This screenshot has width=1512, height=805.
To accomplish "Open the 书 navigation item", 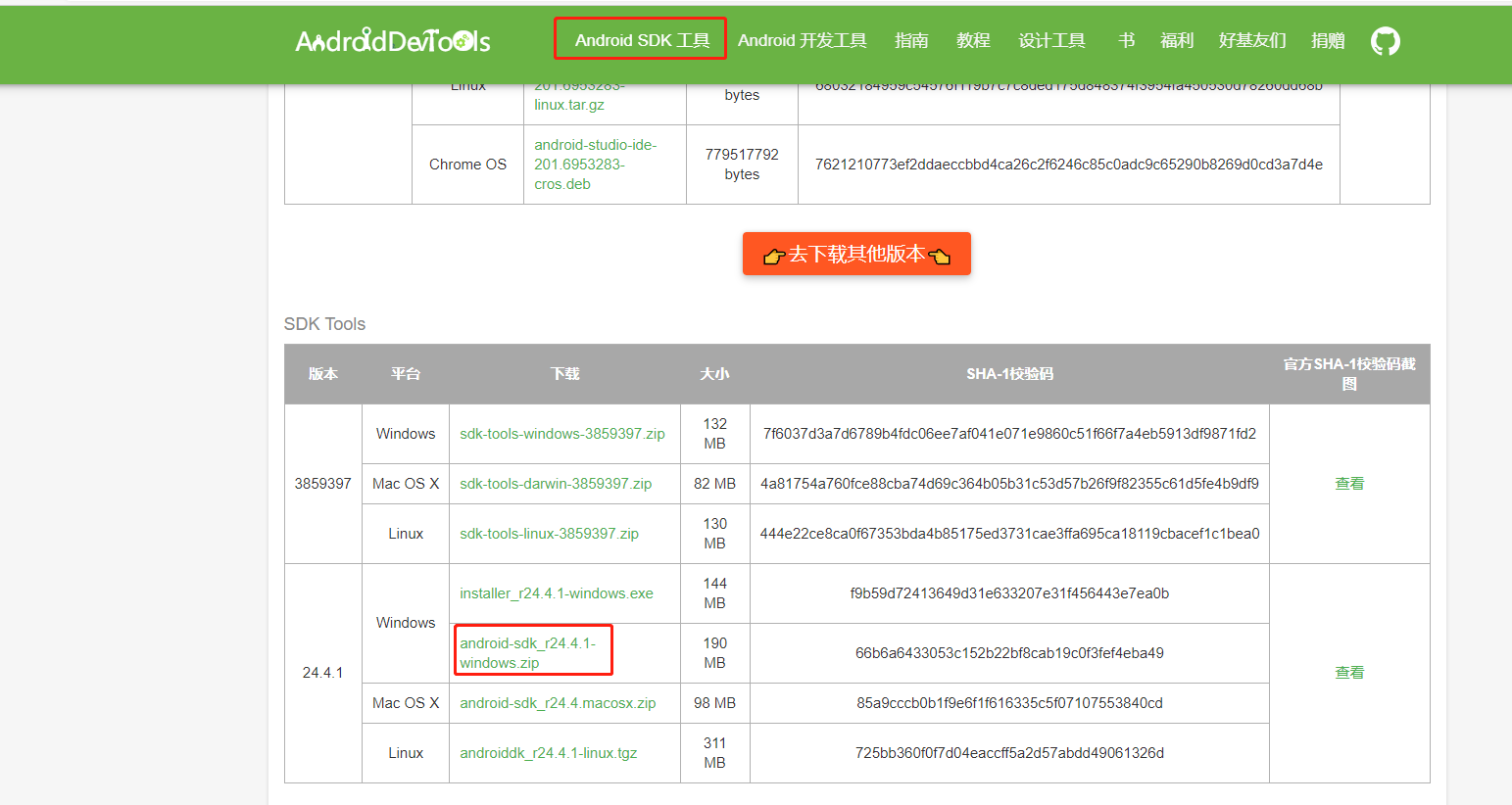I will point(1125,40).
